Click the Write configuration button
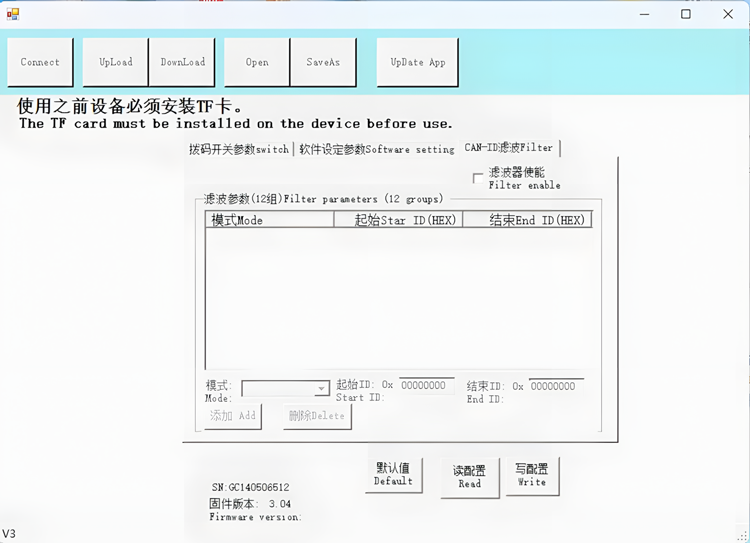This screenshot has width=750, height=543. [x=532, y=476]
